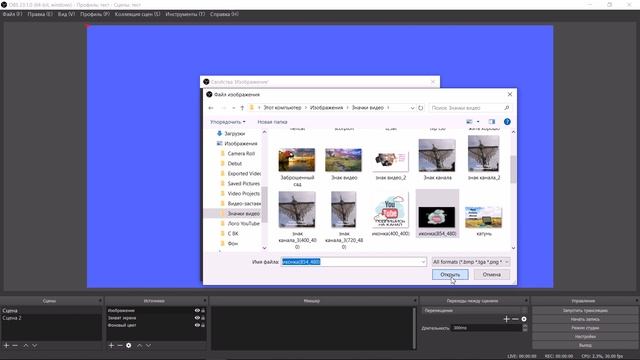Toggle visibility of Захват экрана source

pyautogui.click(x=197, y=318)
